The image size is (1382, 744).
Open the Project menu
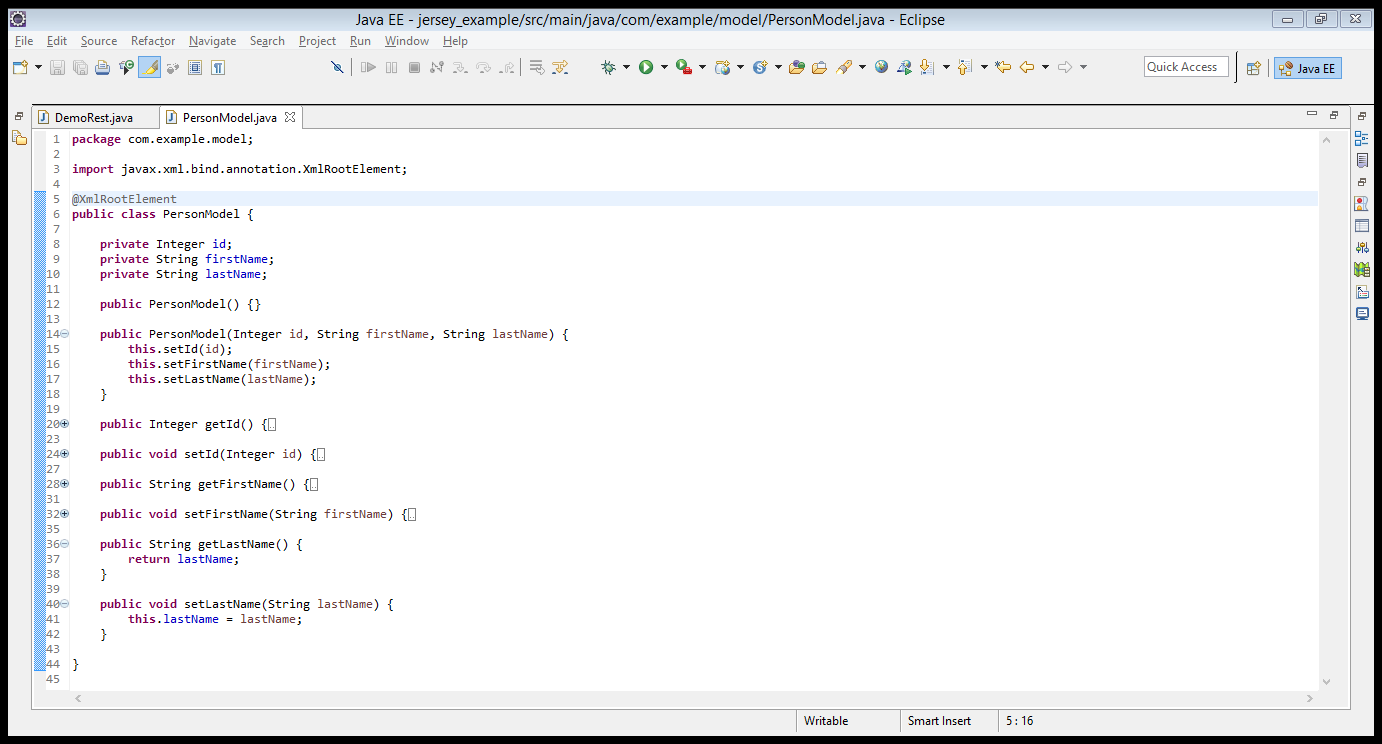[x=317, y=41]
